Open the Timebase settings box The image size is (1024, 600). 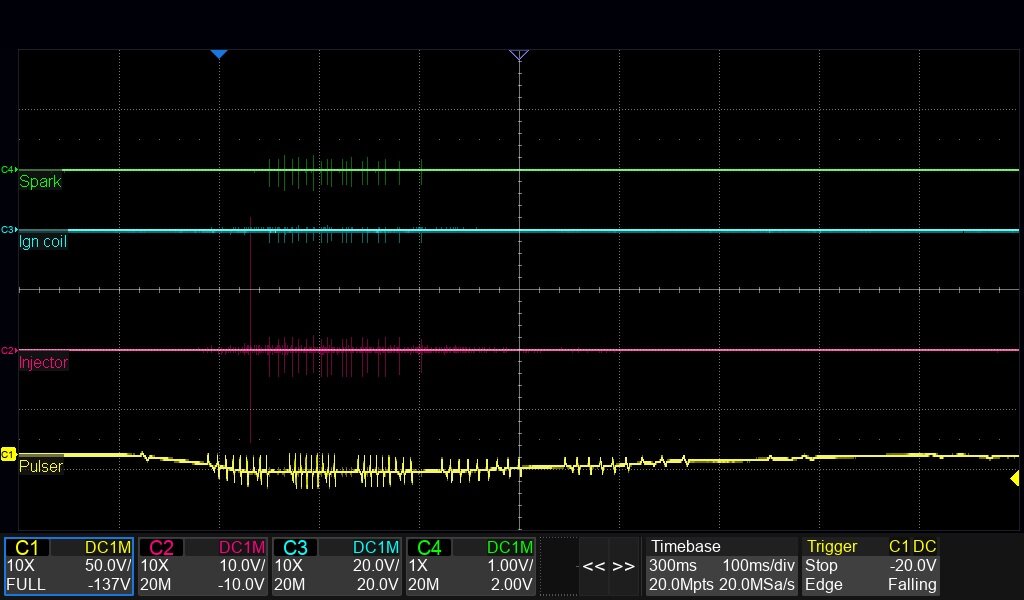(721, 566)
